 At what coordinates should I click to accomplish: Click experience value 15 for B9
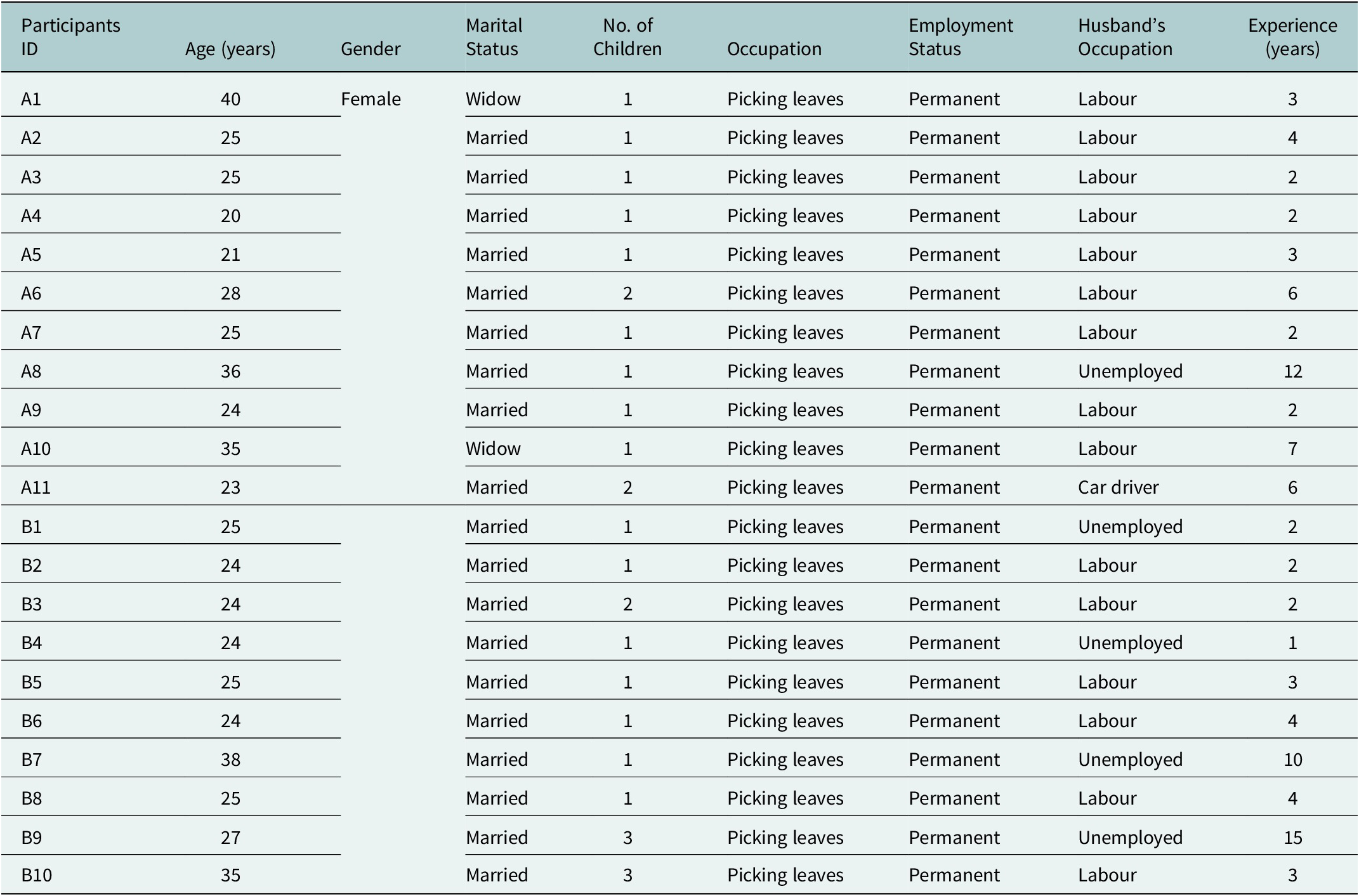pyautogui.click(x=1292, y=838)
